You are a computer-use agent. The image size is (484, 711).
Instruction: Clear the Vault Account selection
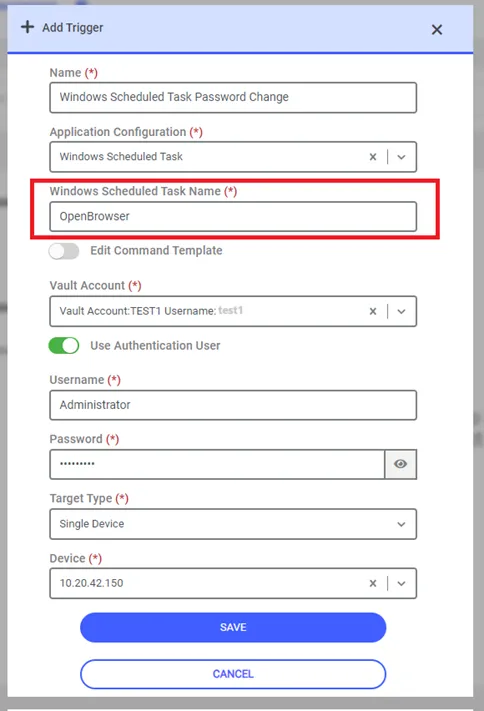373,312
